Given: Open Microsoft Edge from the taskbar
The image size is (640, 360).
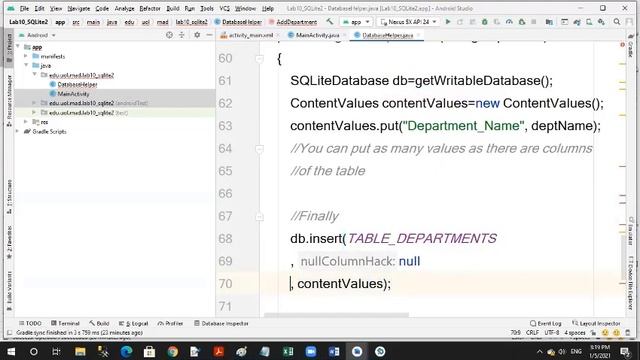Looking at the screenshot, I should click(126, 351).
